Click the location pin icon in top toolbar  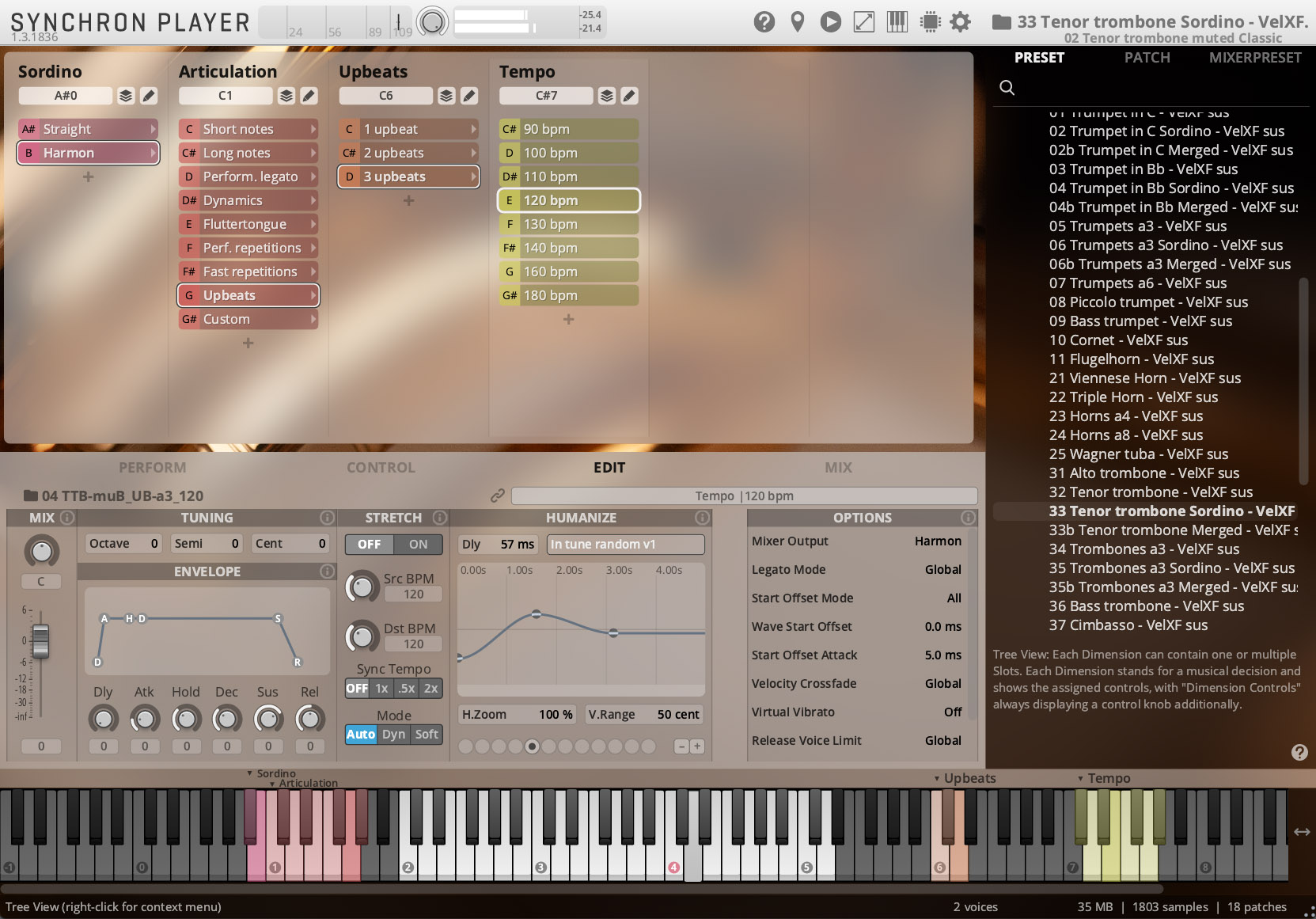[798, 21]
